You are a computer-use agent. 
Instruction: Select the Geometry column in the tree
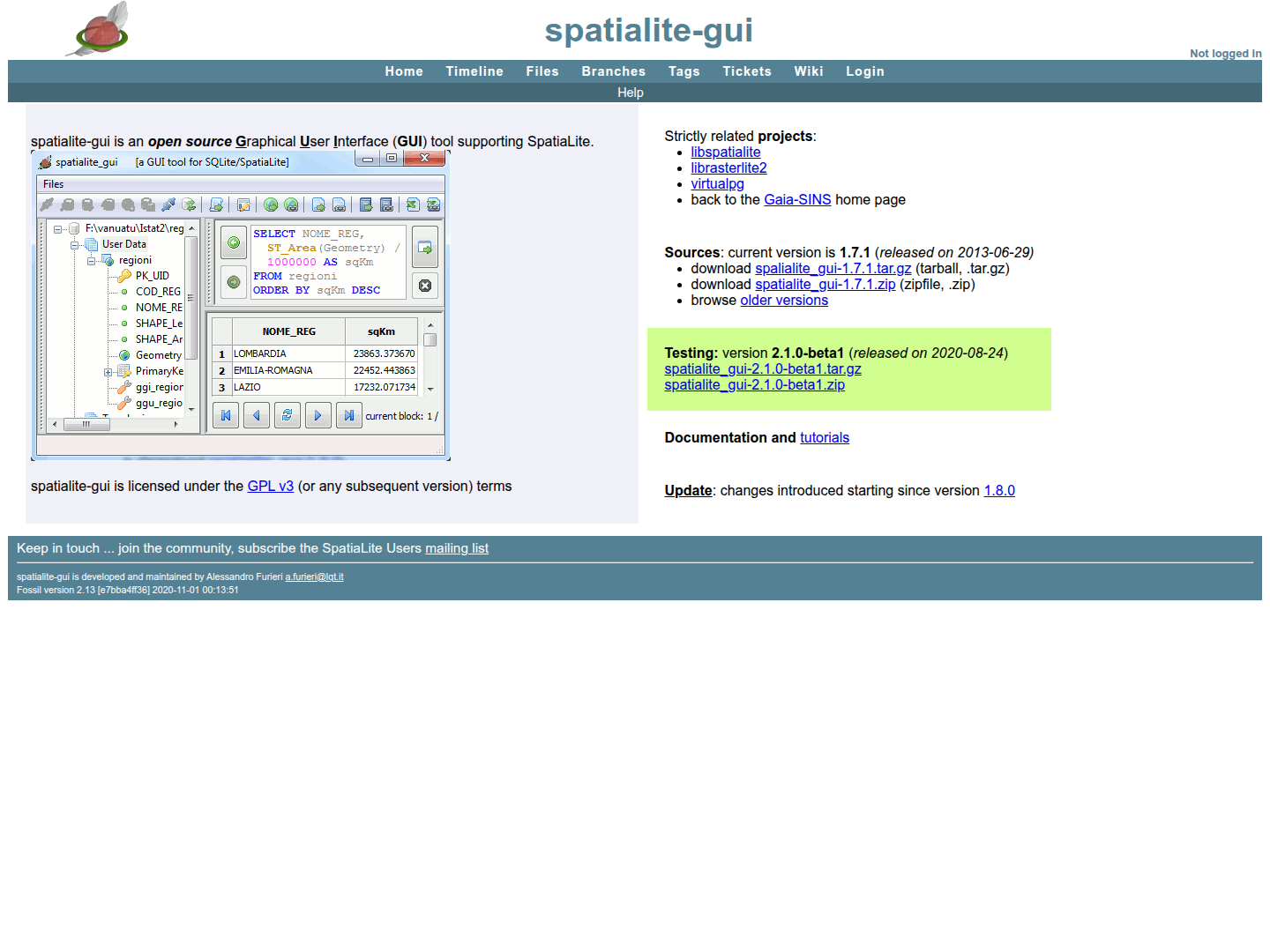(159, 355)
